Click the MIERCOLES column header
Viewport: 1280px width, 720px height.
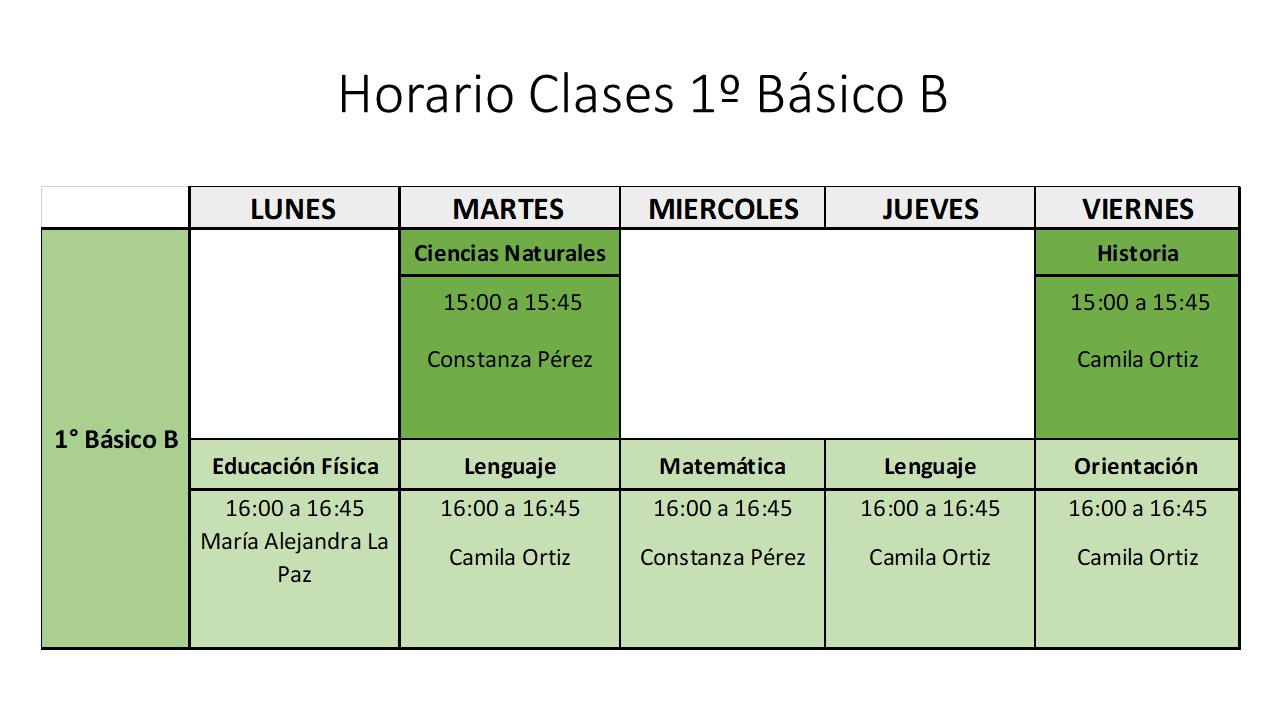click(723, 209)
